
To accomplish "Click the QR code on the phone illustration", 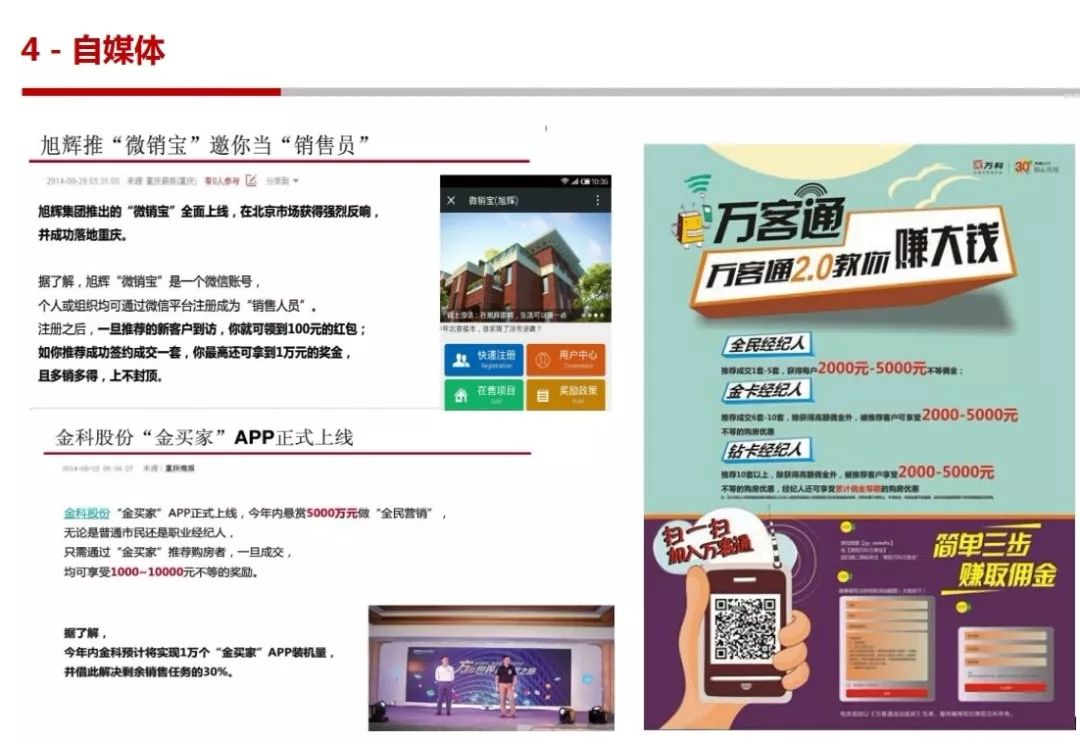I will coord(745,628).
